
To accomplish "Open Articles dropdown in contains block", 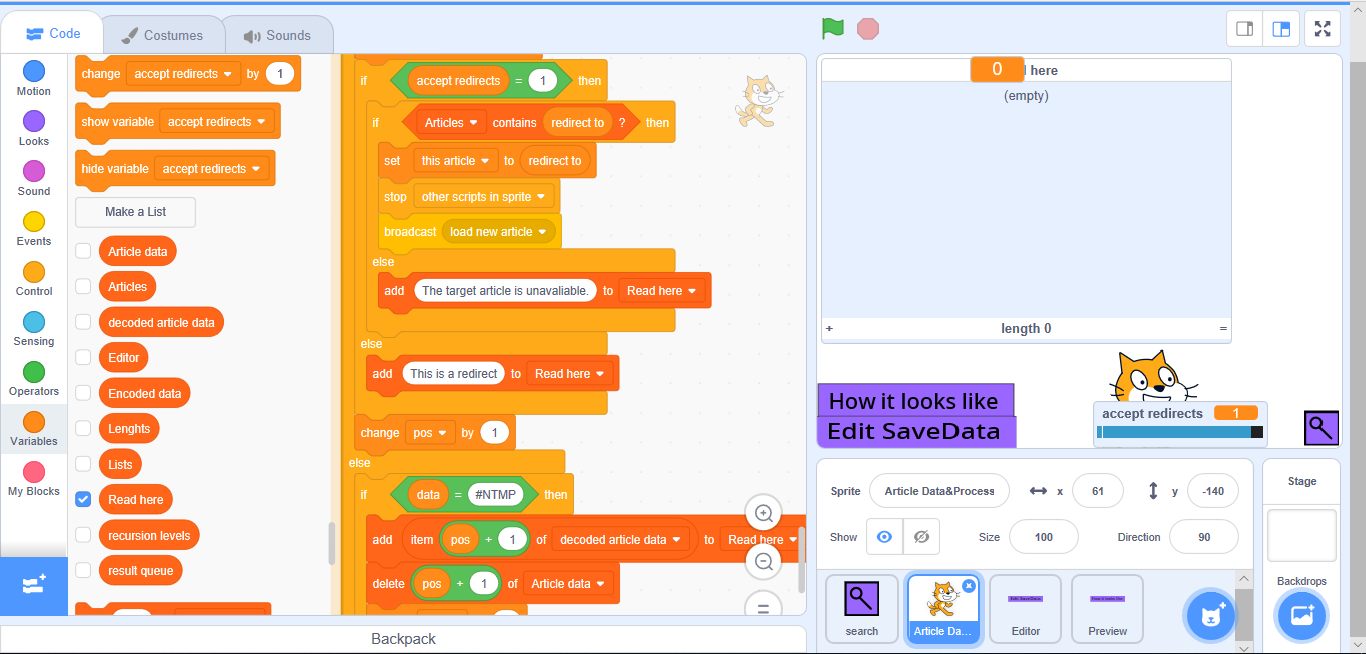I will pos(451,123).
